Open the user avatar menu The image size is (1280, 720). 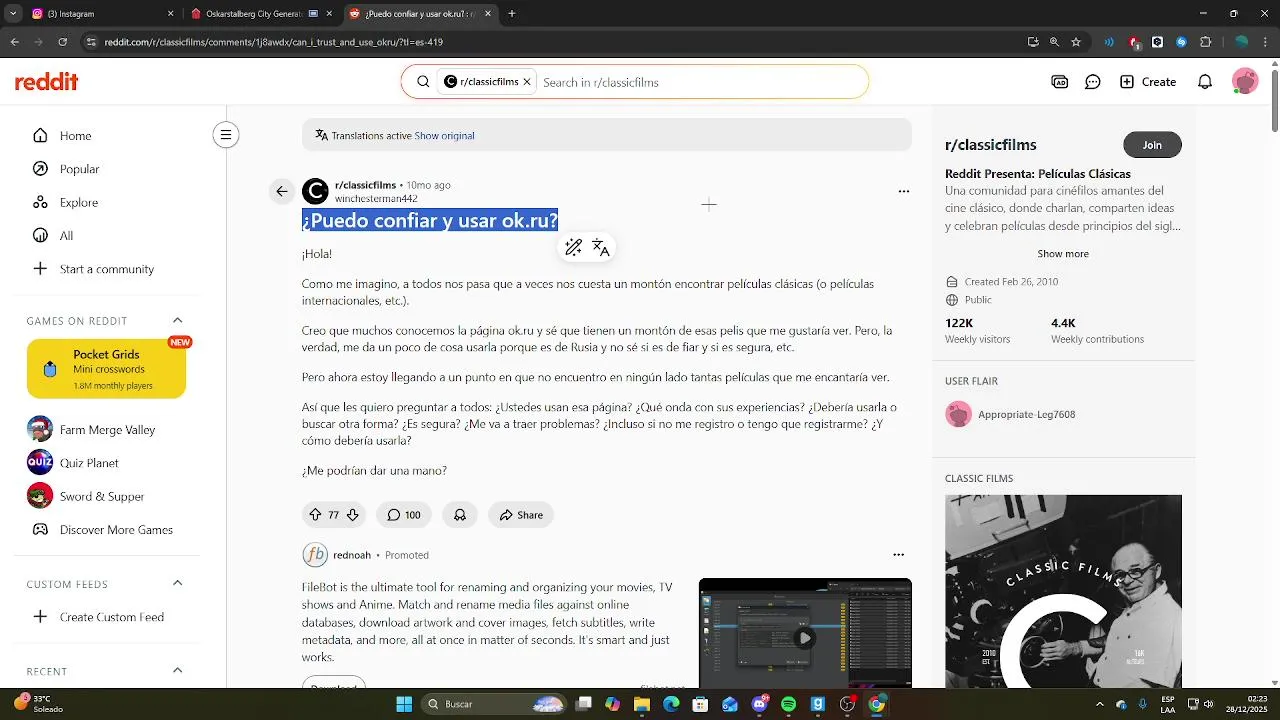(x=1245, y=82)
